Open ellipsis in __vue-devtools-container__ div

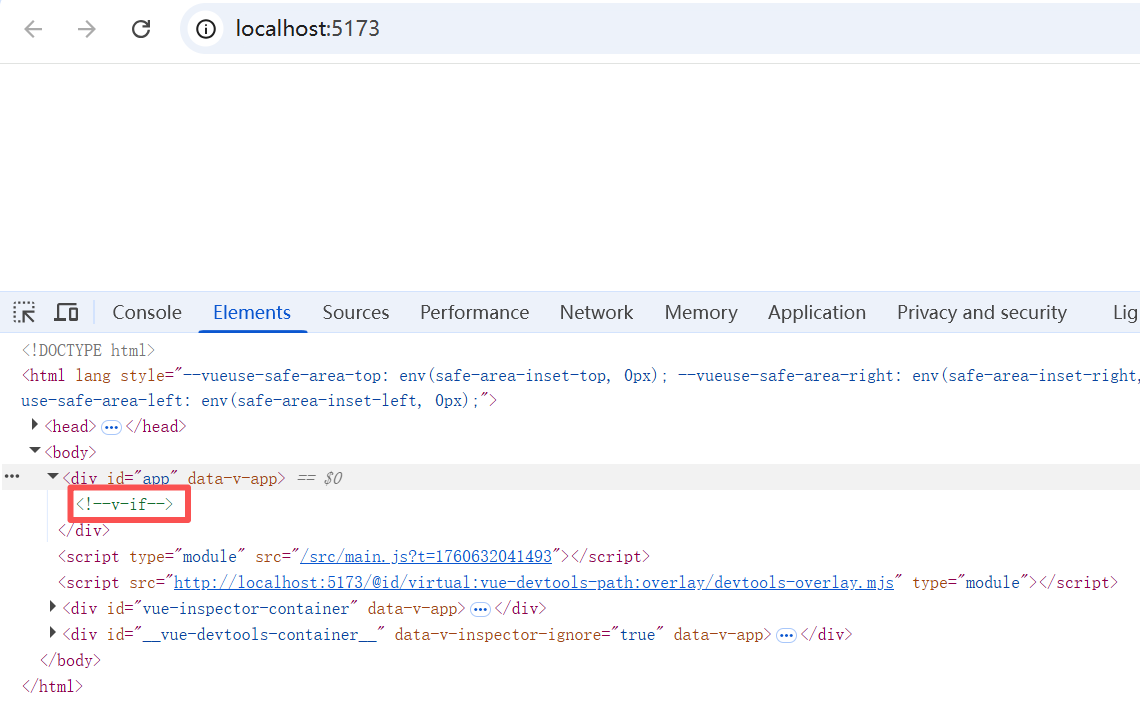[786, 635]
